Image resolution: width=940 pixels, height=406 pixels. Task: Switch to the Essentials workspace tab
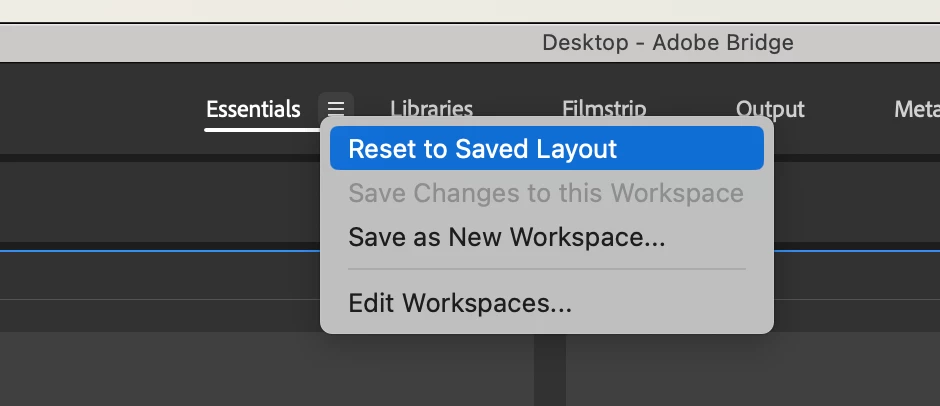point(253,109)
